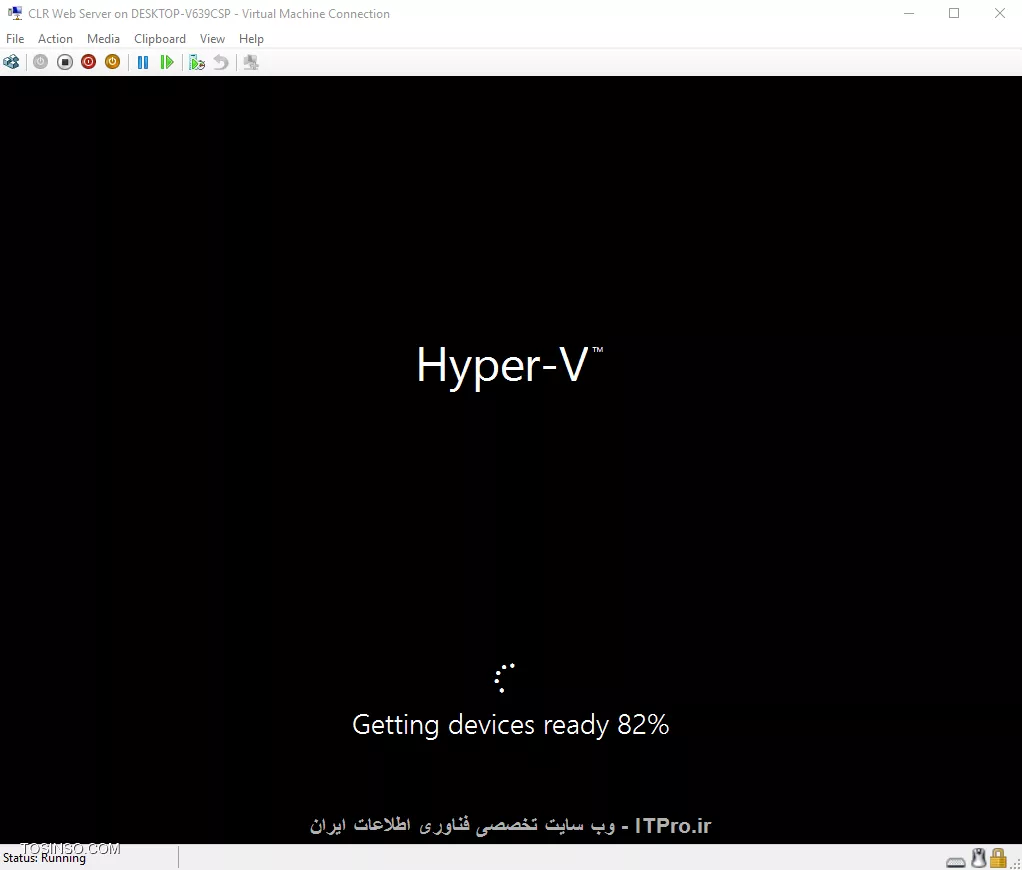
Task: Click the Status: Running label
Action: coord(44,858)
